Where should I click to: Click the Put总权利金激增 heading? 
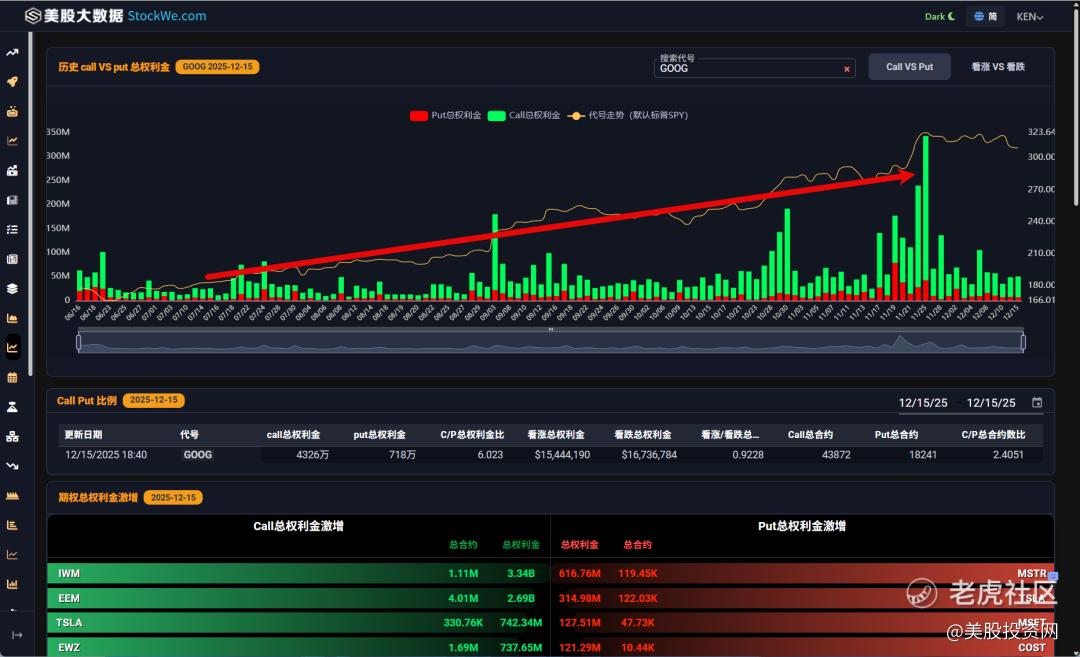[802, 526]
